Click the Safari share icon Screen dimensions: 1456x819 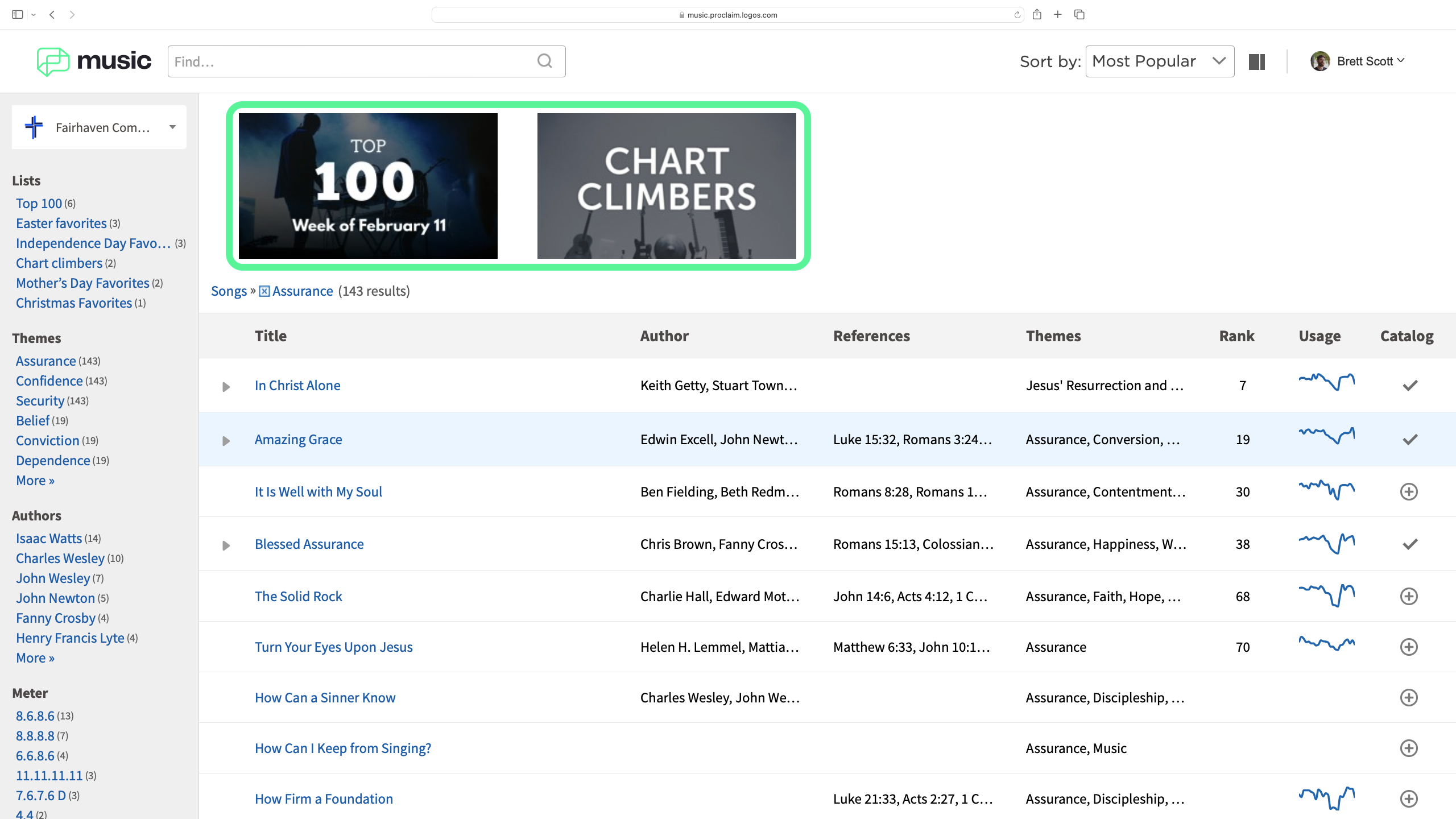[x=1037, y=15]
